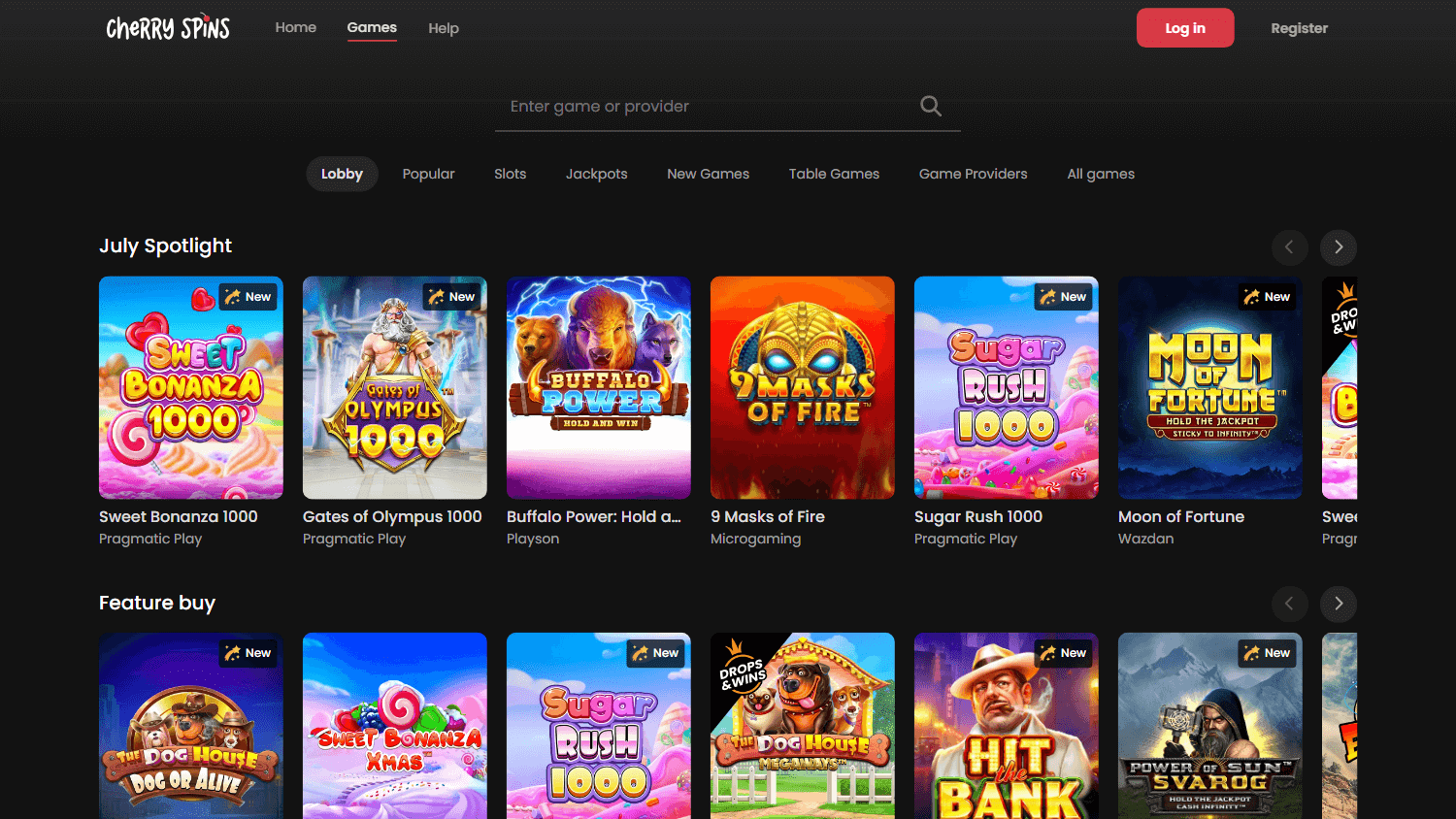Click the red Log in button
This screenshot has width=1456, height=819.
click(1185, 28)
